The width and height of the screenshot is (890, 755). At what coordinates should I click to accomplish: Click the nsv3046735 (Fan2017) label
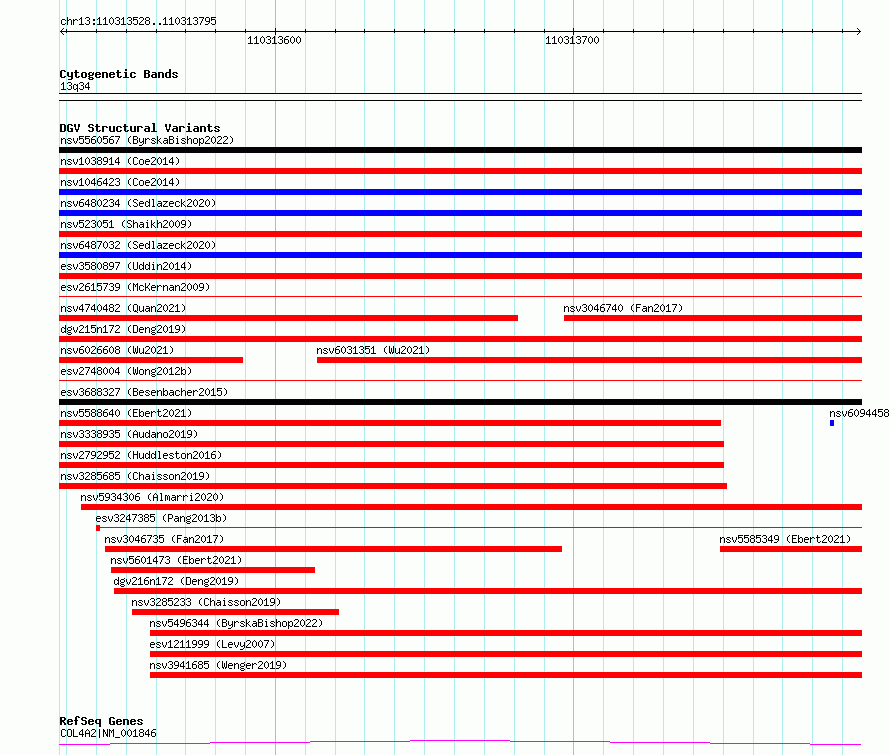click(164, 539)
